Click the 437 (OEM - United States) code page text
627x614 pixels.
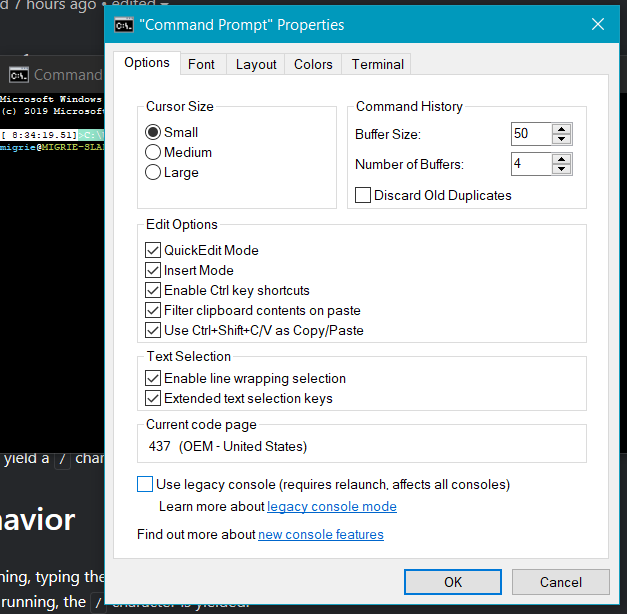(x=228, y=446)
